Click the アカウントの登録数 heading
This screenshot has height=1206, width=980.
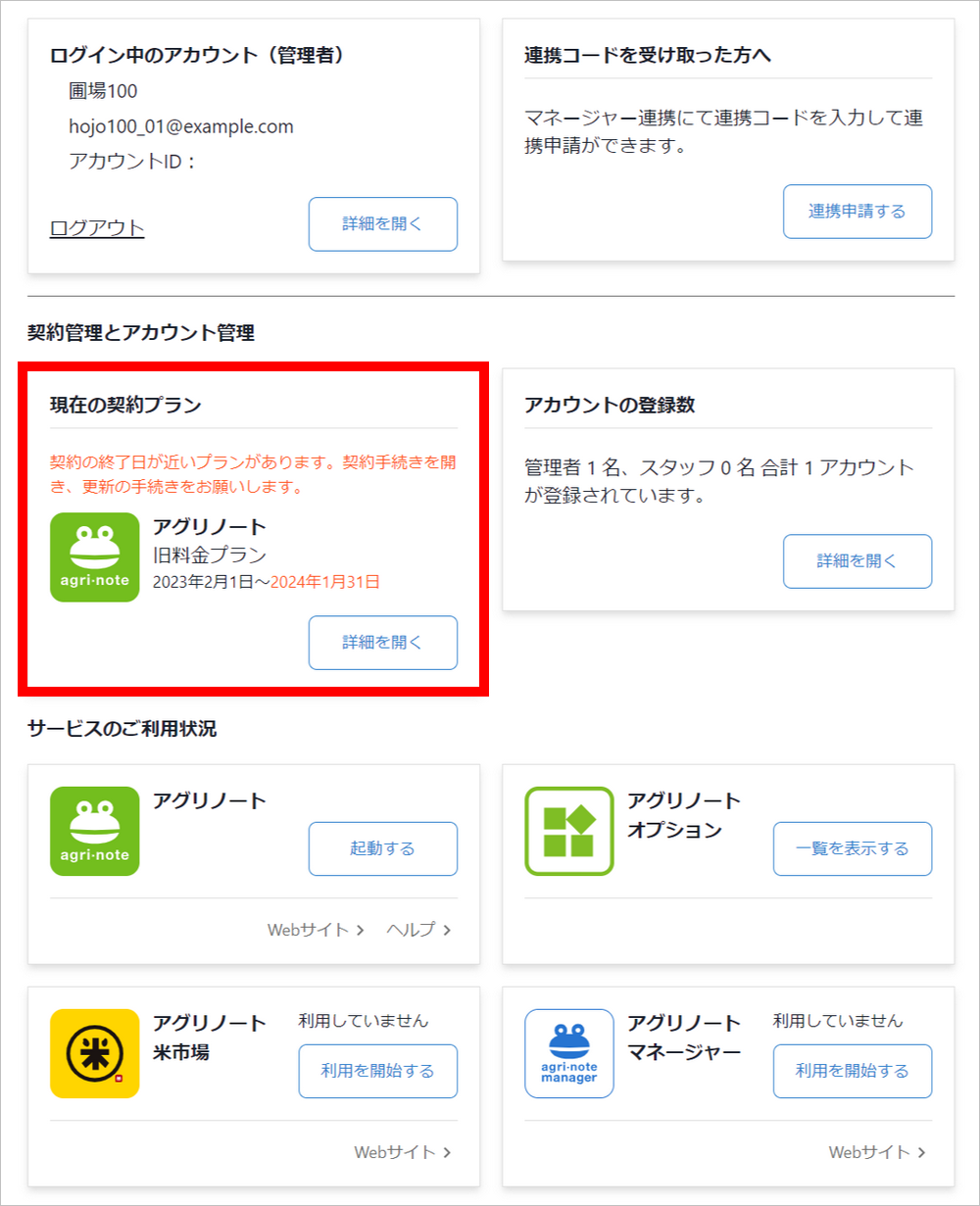610,405
